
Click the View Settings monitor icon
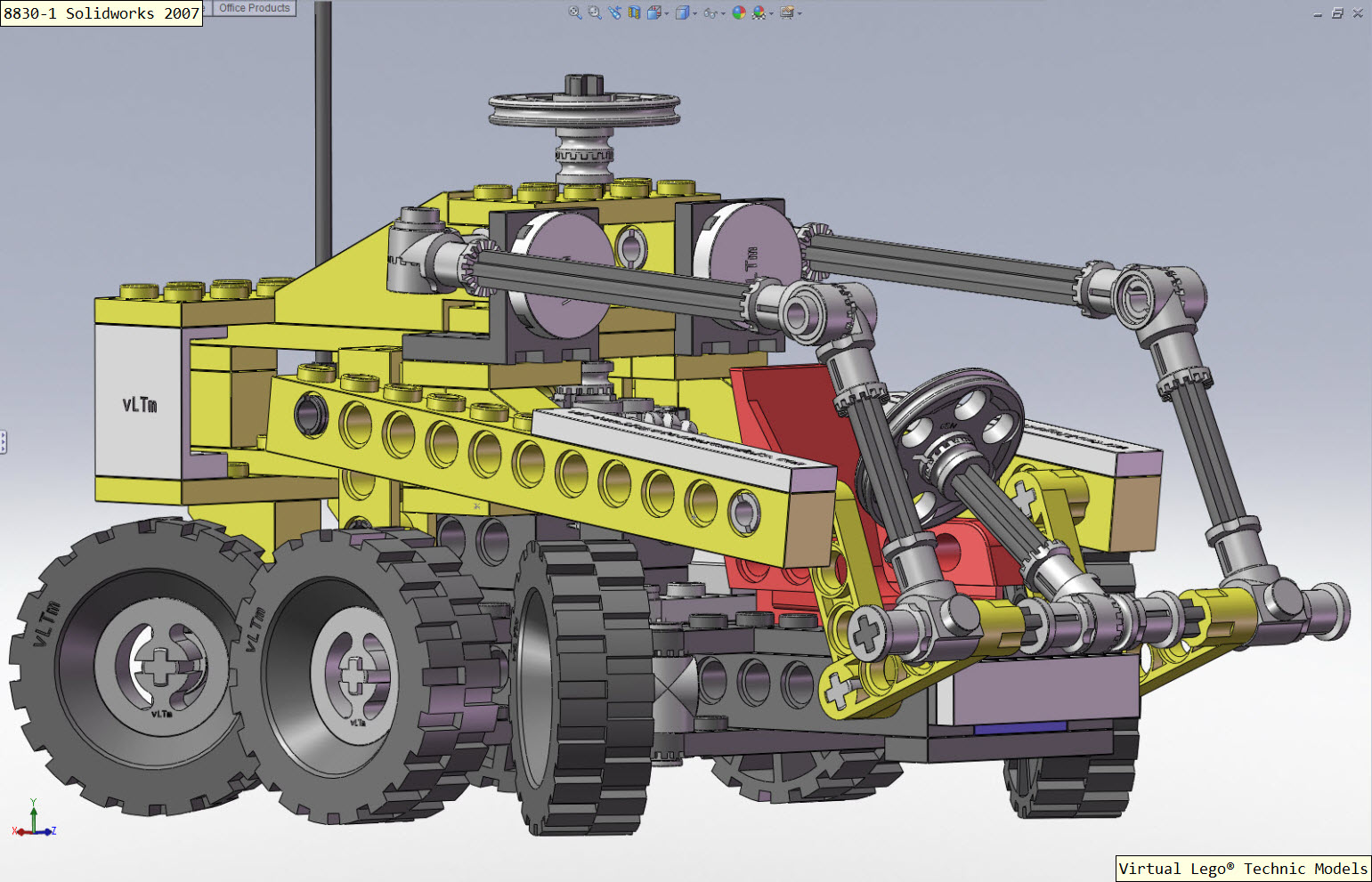[787, 12]
